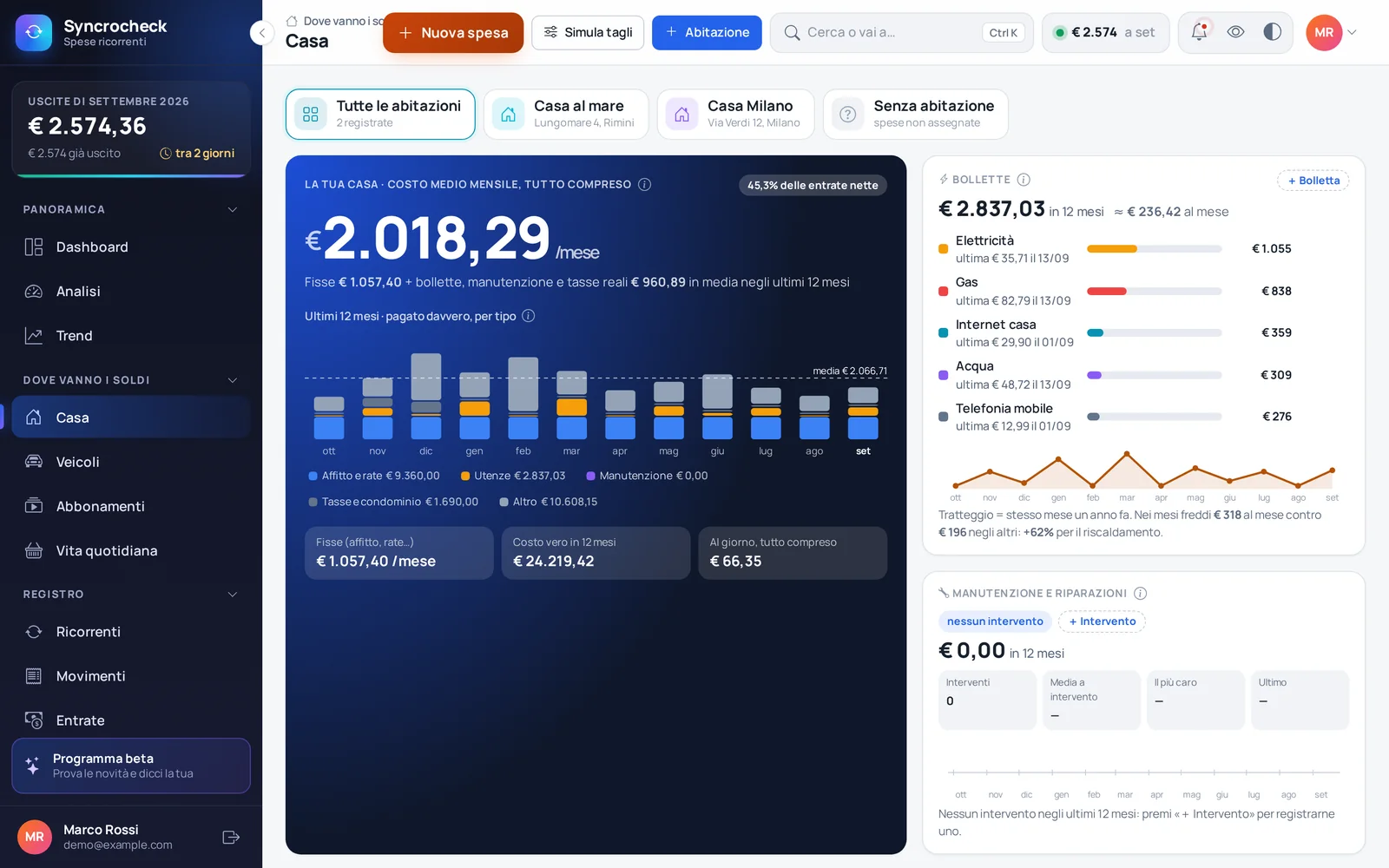Click the € 2.574 a set budget pill
Image resolution: width=1389 pixels, height=868 pixels.
pos(1105,32)
